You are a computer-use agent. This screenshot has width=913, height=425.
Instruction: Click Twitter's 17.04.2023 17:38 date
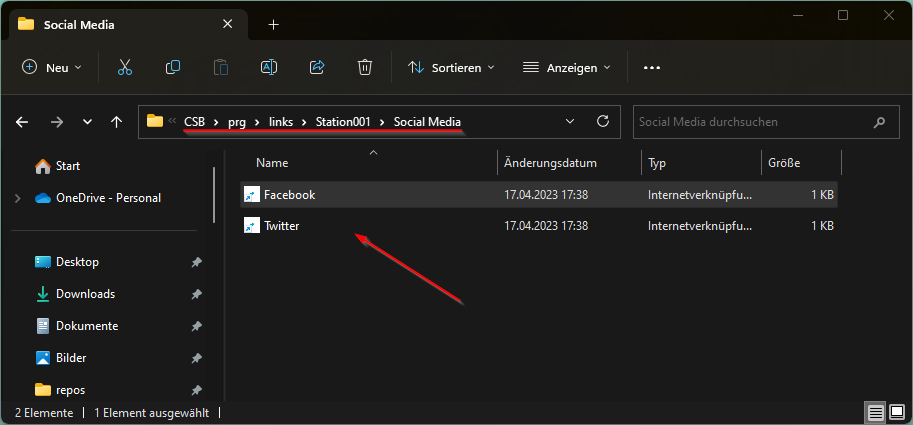click(546, 226)
